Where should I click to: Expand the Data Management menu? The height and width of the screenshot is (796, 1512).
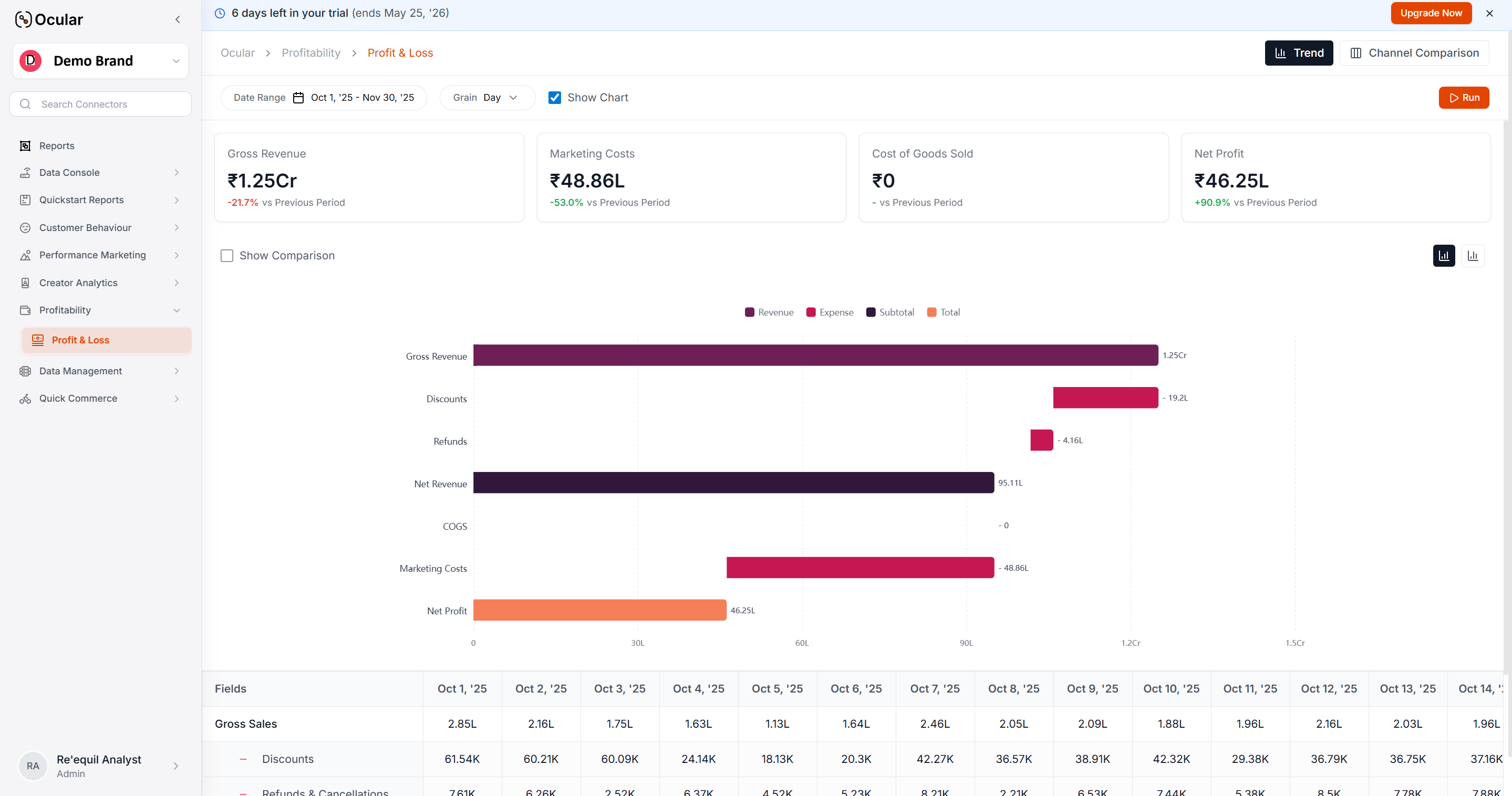[x=176, y=371]
